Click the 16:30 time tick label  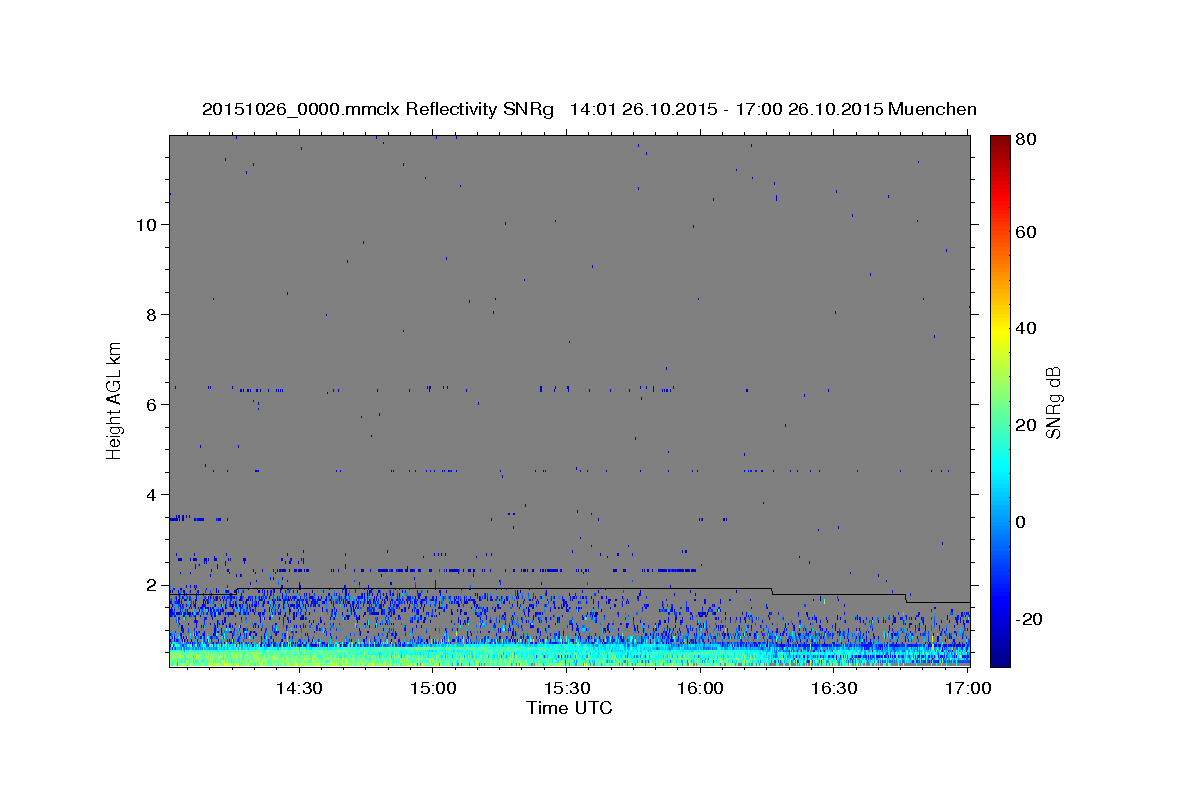tap(834, 688)
